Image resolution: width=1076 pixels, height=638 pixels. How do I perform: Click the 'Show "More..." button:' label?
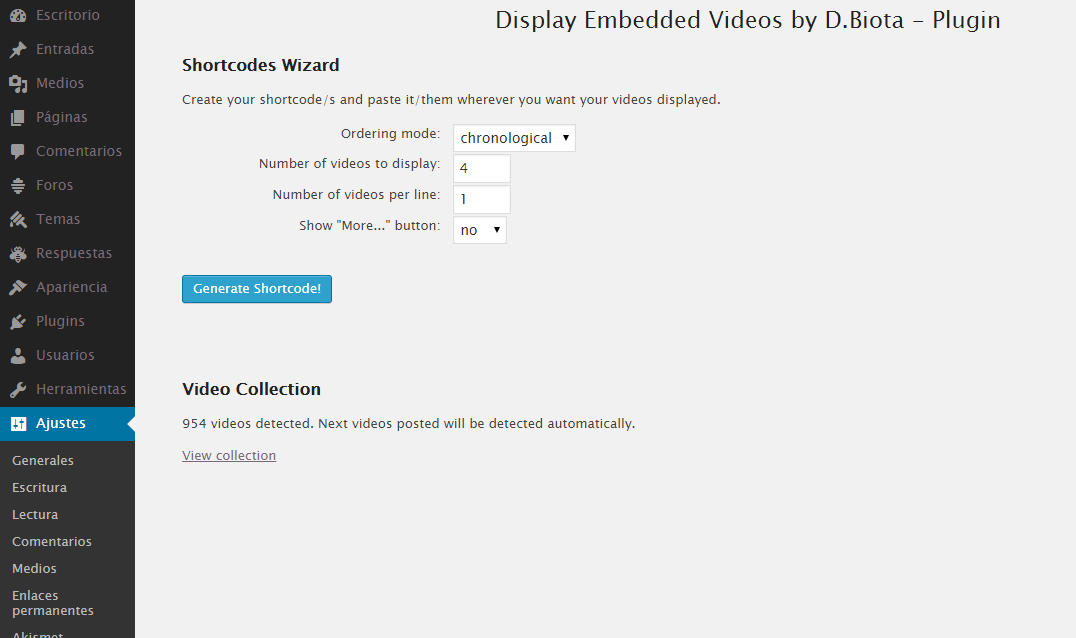pos(370,226)
